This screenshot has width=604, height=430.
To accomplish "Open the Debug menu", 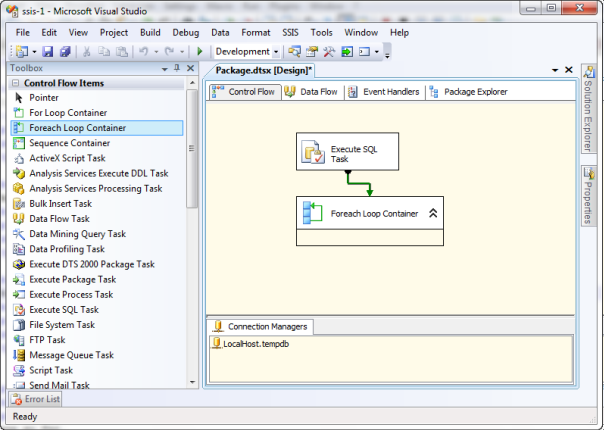I will (186, 33).
